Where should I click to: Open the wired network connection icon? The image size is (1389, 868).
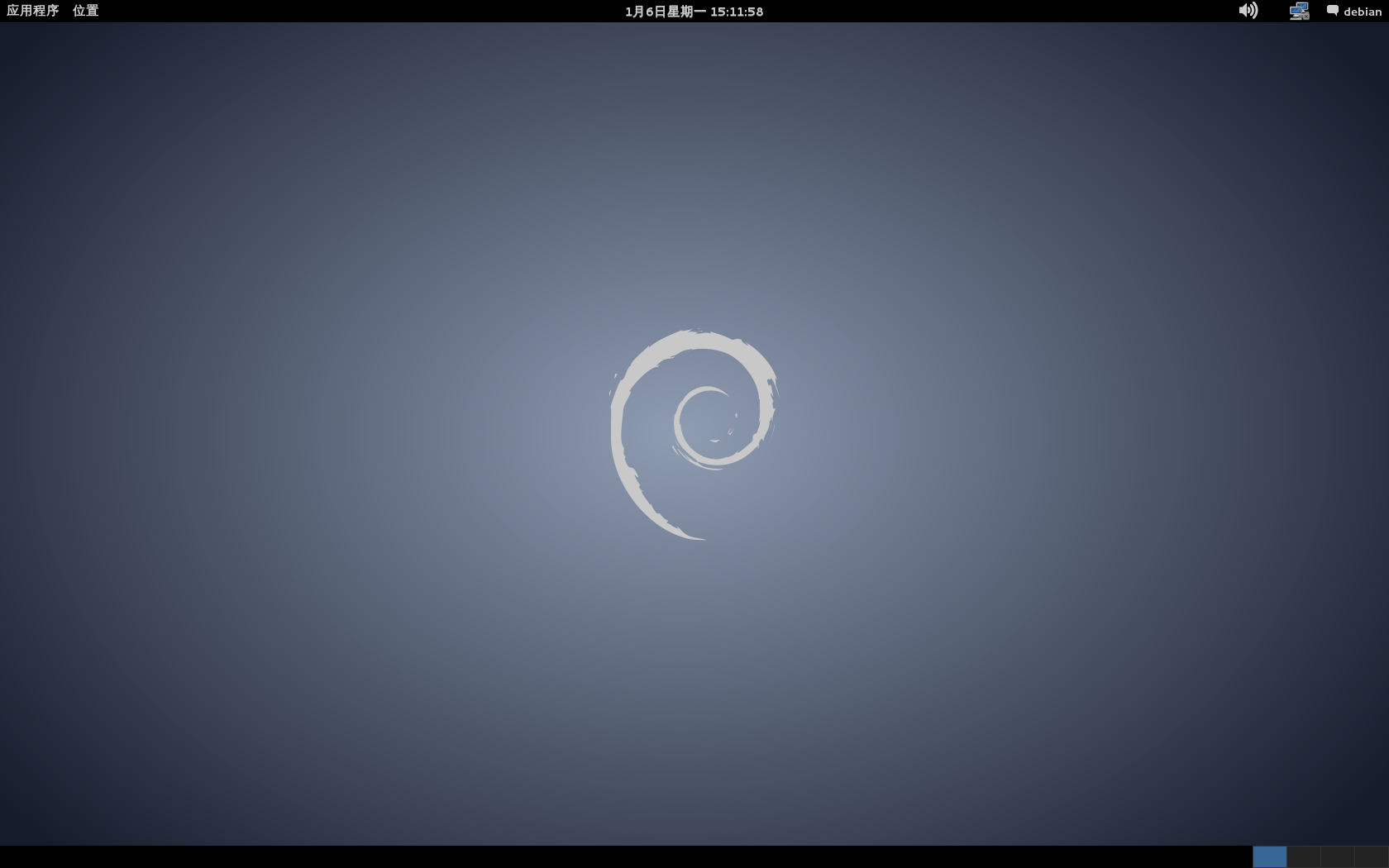(1299, 11)
